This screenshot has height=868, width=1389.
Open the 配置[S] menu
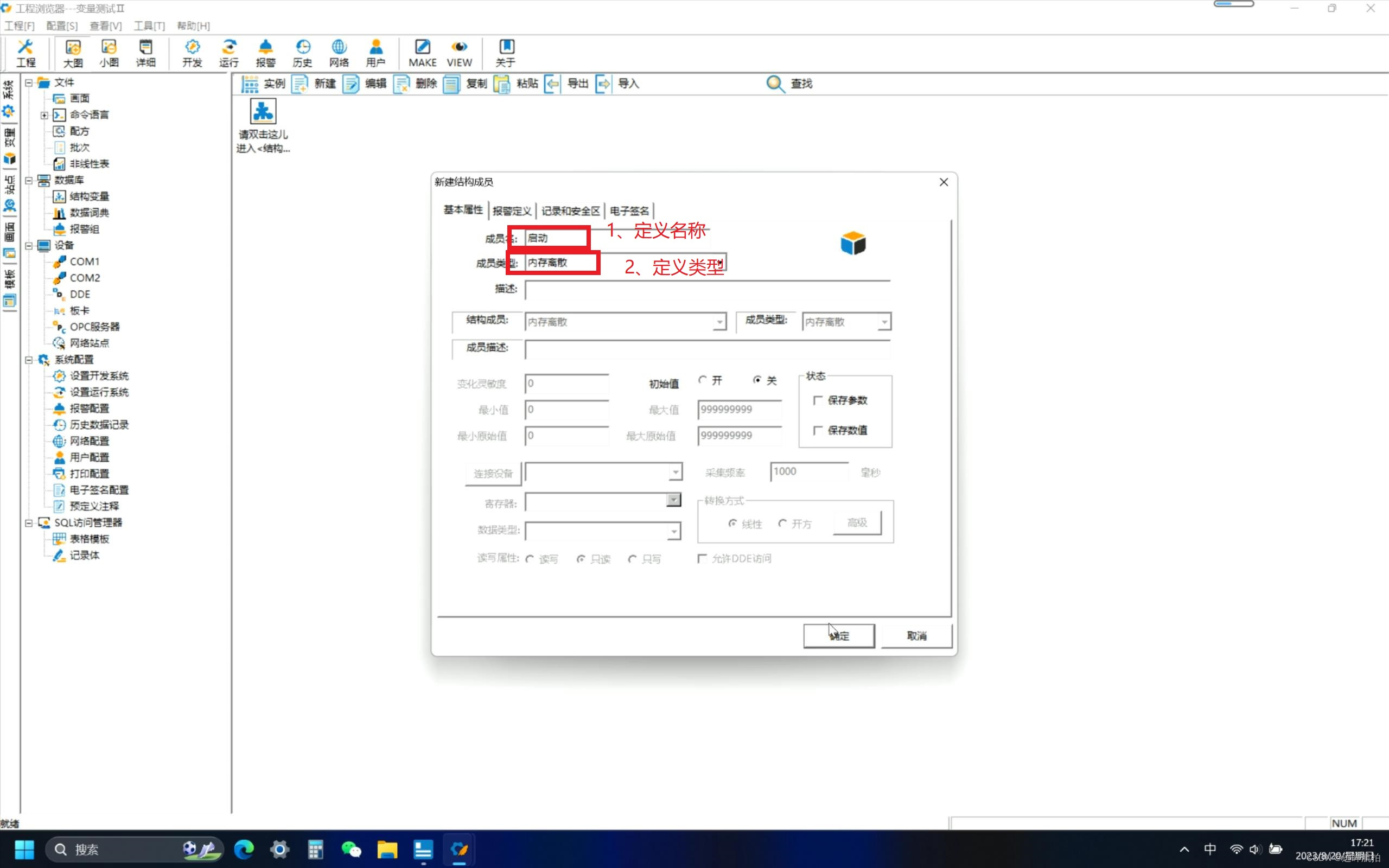[61, 26]
